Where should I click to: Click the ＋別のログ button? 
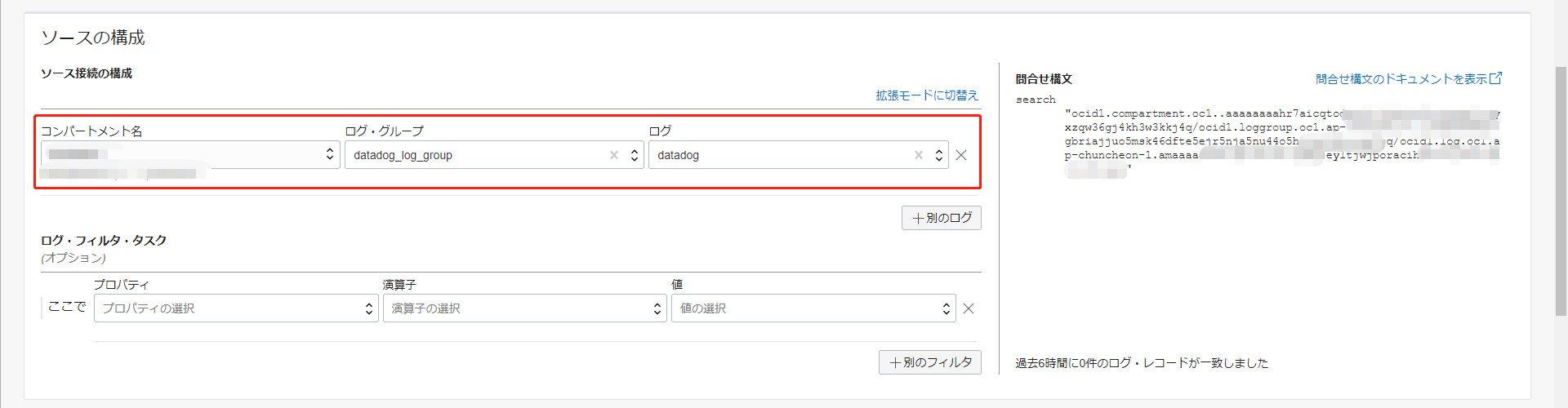click(942, 218)
